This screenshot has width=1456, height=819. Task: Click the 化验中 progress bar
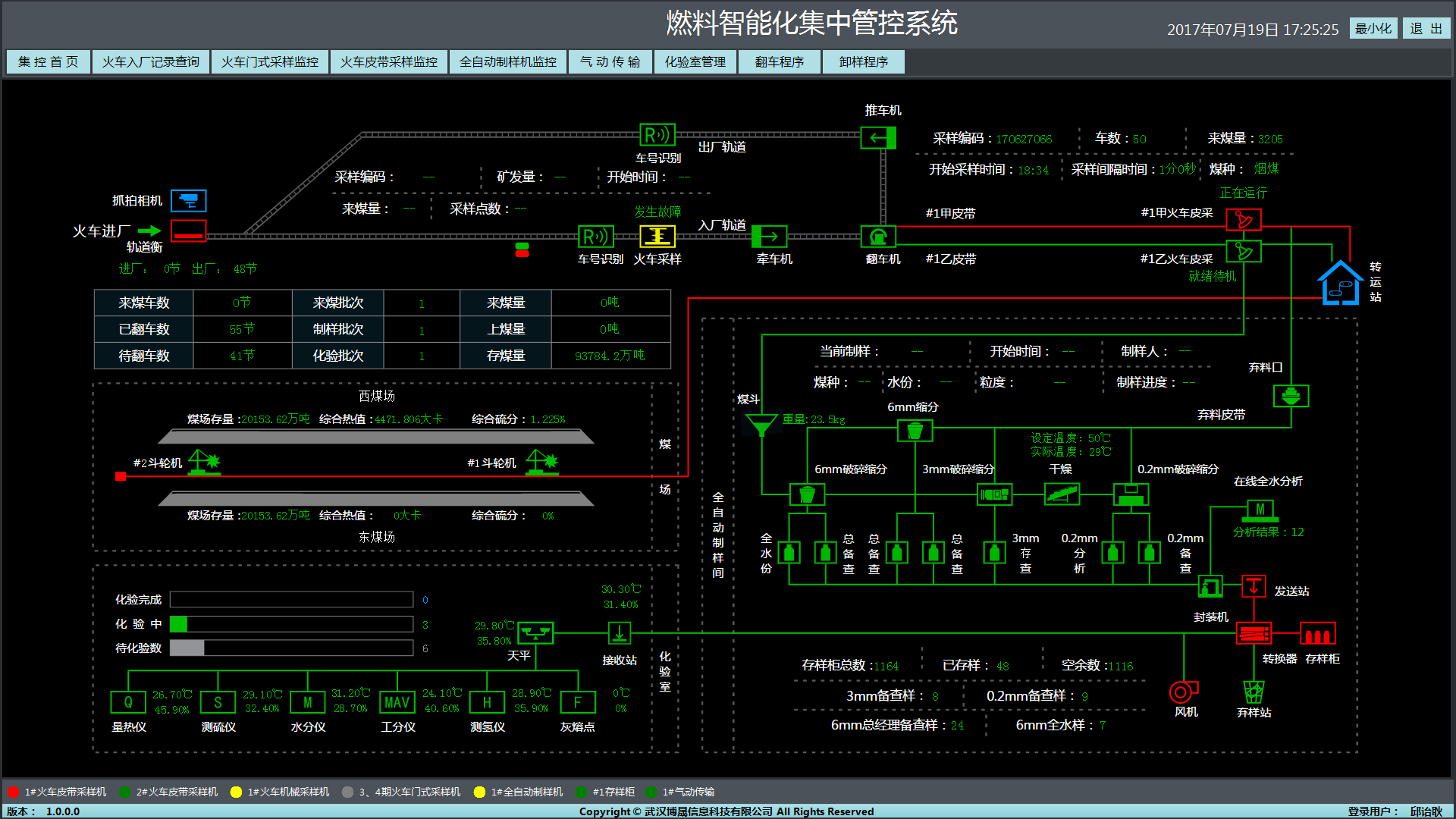pyautogui.click(x=291, y=624)
